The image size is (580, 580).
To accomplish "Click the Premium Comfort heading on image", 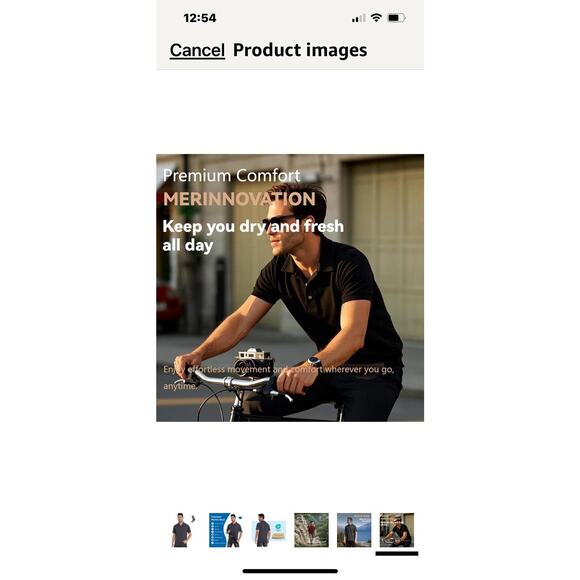I will (231, 175).
